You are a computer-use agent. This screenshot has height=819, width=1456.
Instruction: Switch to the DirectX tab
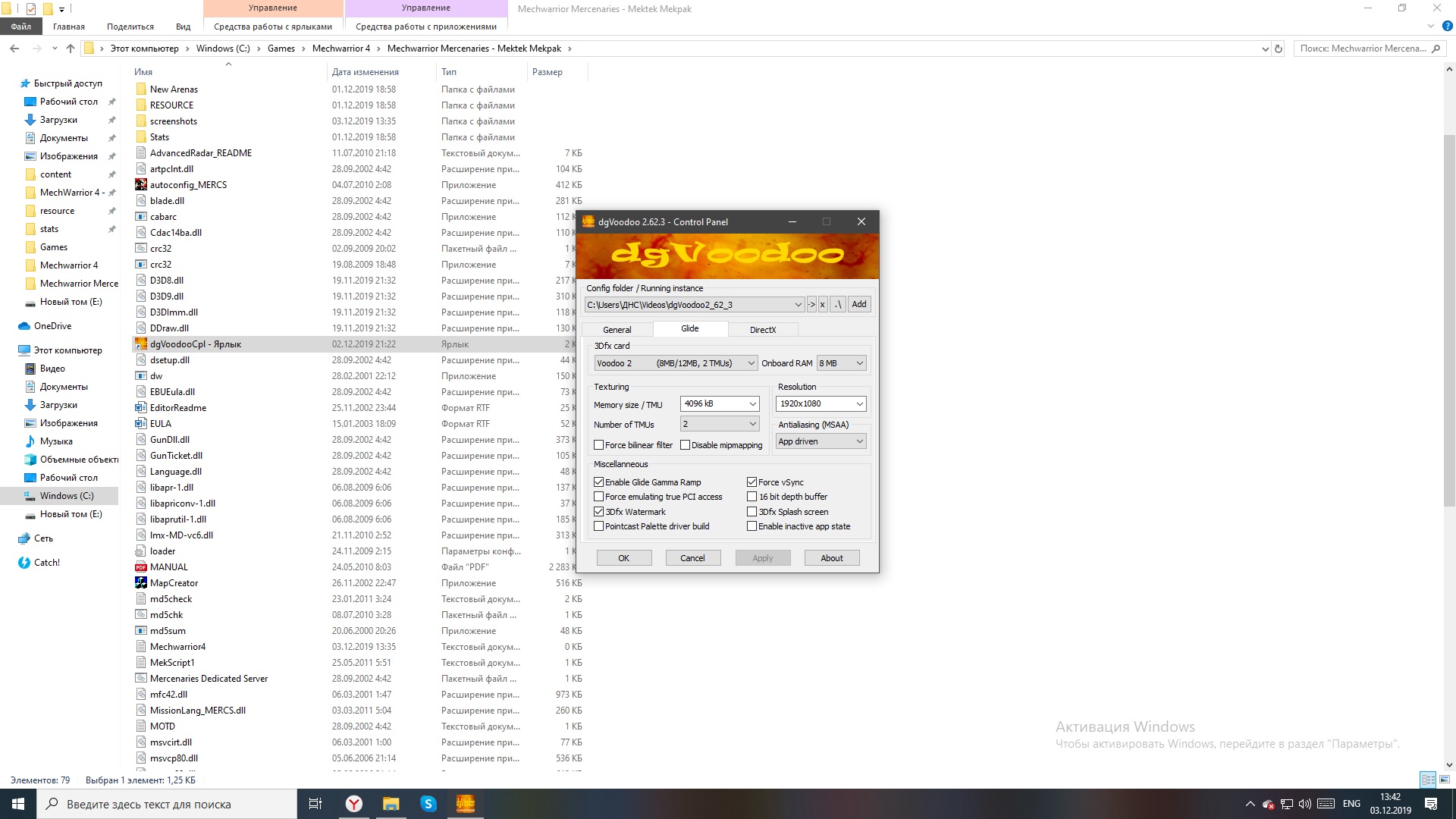click(762, 330)
